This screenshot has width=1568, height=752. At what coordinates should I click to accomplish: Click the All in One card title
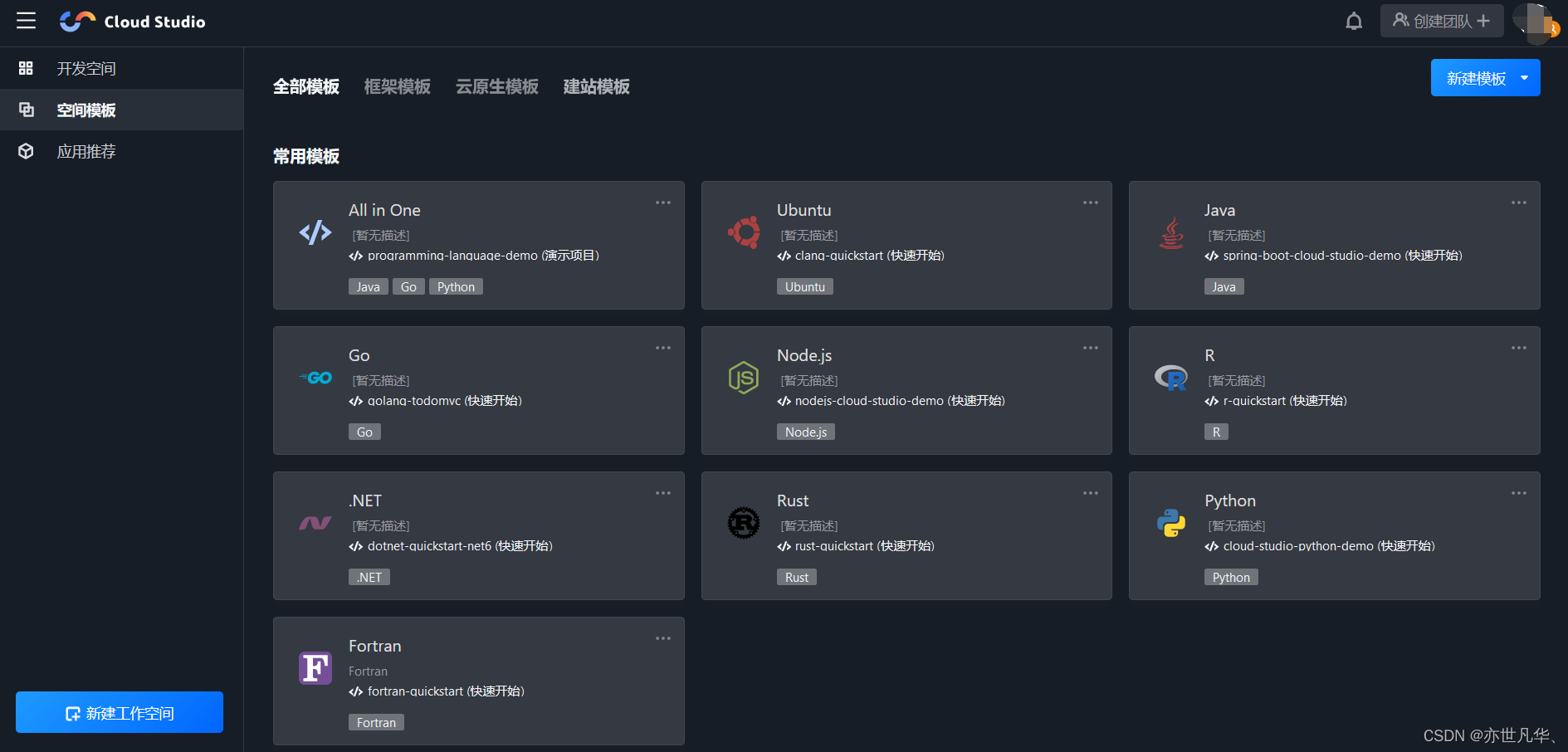click(x=384, y=210)
